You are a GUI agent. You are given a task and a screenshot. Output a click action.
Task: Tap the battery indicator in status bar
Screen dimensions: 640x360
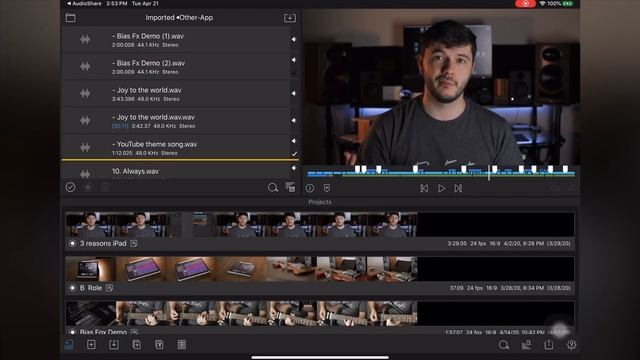(x=568, y=4)
